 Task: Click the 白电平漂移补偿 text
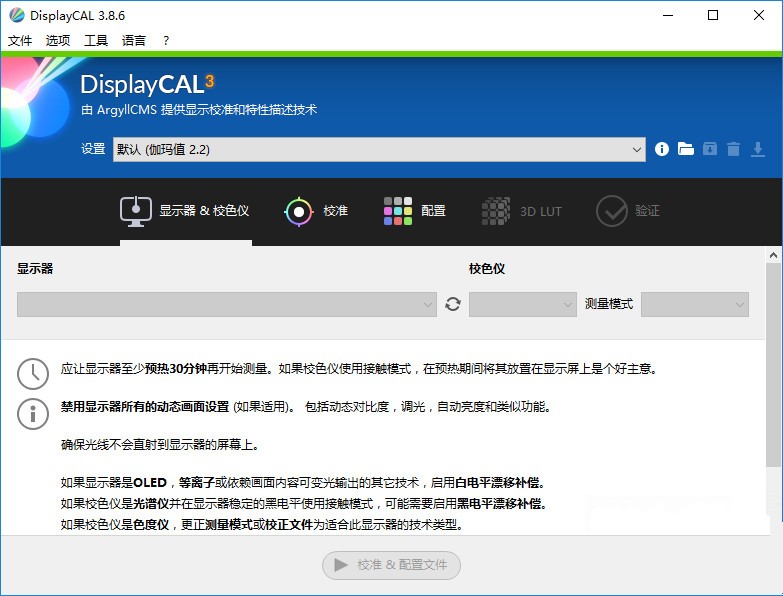coord(497,483)
